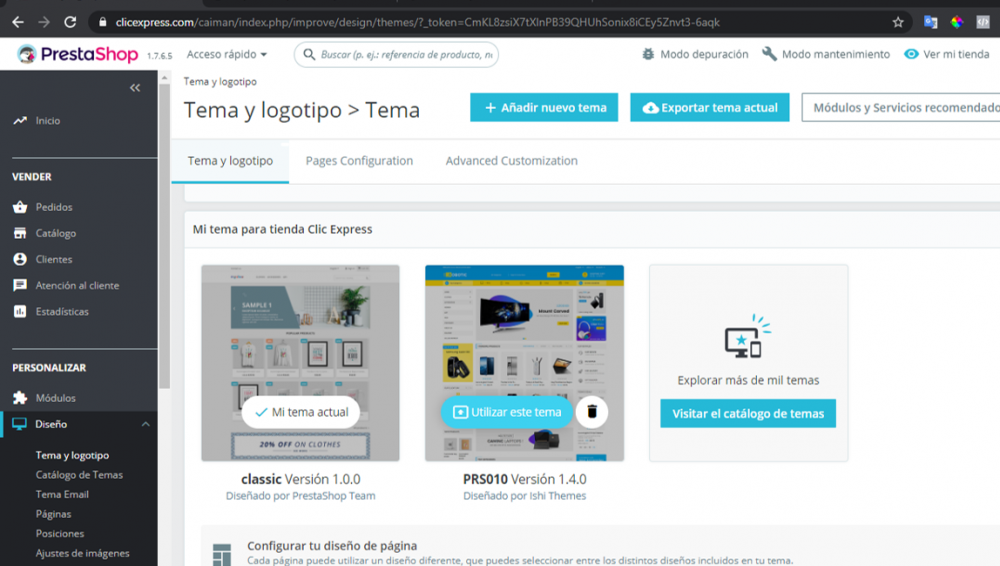
Task: Click the PRS010 theme thumbnail
Action: point(524,363)
